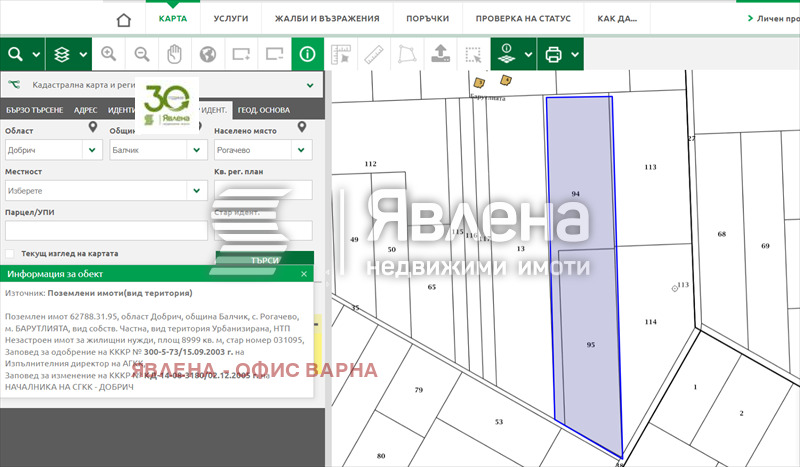Click the home icon in top navigation
The height and width of the screenshot is (467, 800).
(x=124, y=19)
